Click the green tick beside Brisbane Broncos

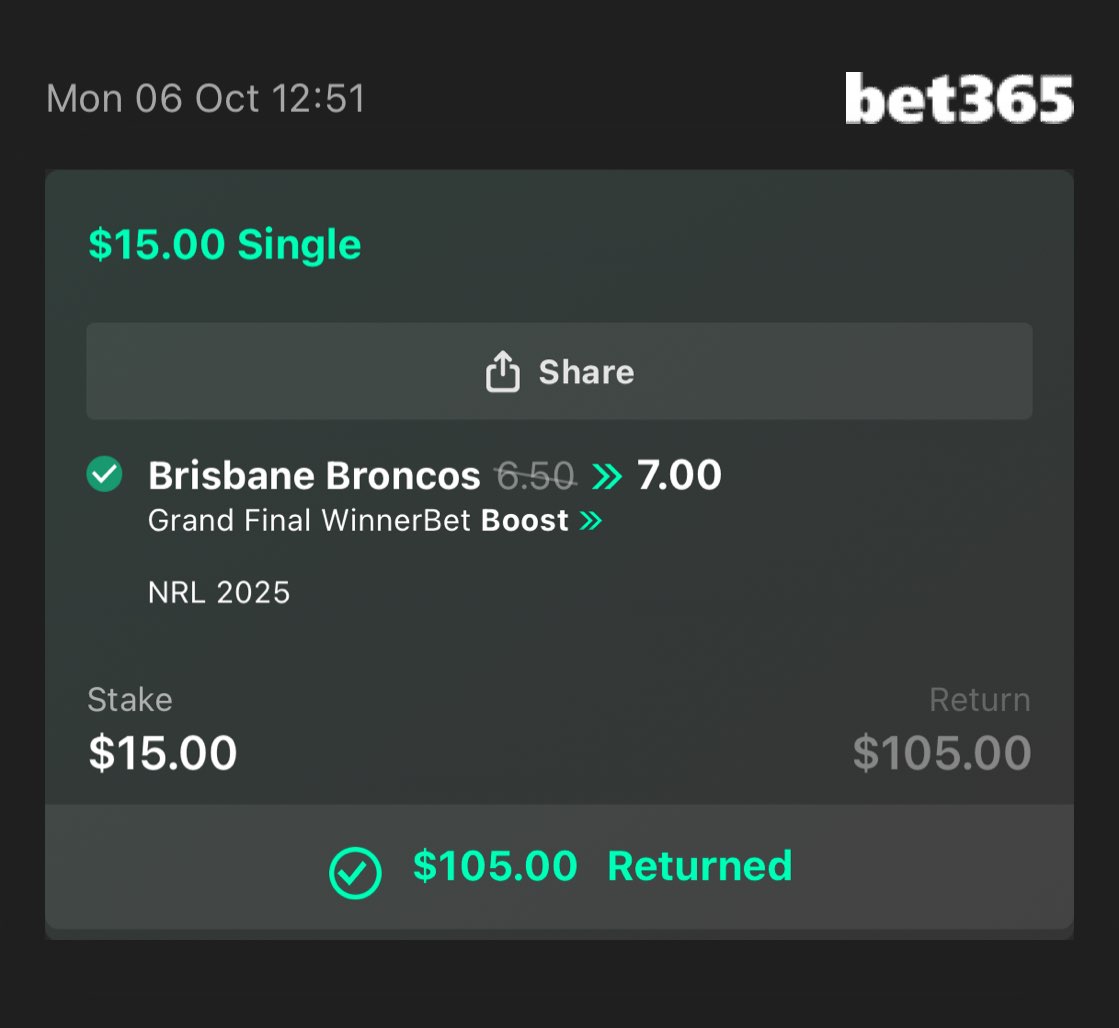[104, 474]
